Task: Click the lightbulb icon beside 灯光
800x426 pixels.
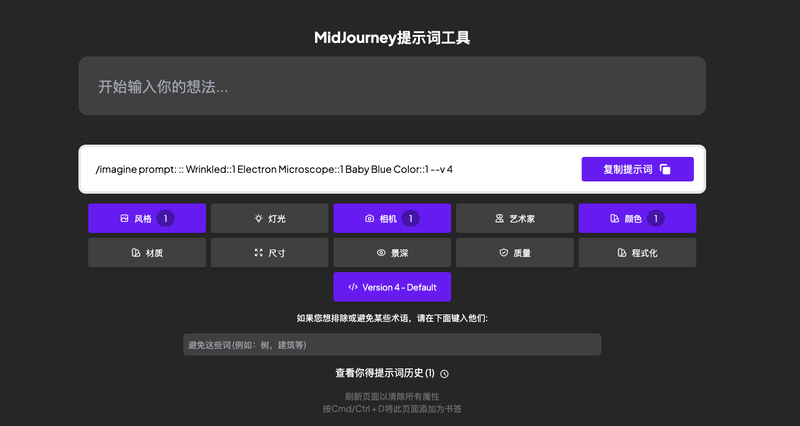Action: pos(258,218)
